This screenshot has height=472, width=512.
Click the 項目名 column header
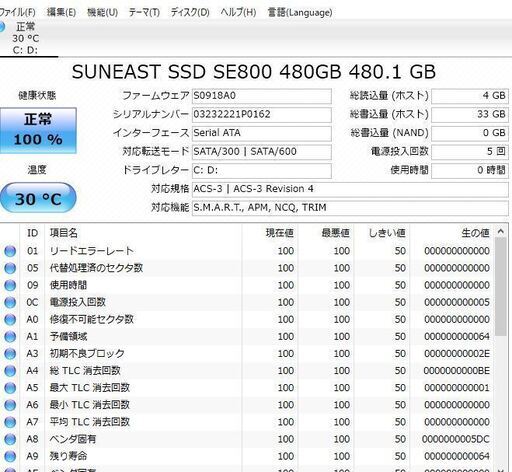[143, 233]
